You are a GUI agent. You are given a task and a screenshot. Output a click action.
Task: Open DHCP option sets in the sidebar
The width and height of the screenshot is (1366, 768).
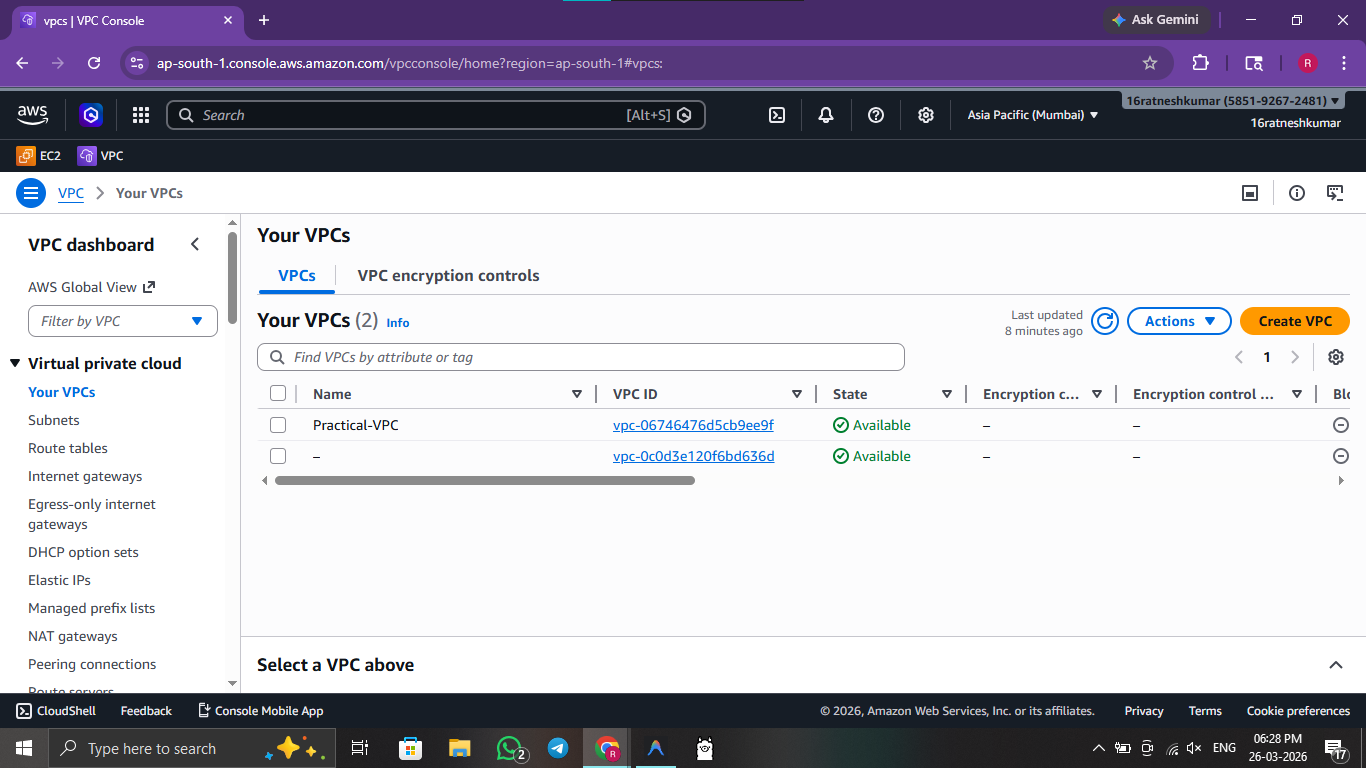(x=83, y=552)
